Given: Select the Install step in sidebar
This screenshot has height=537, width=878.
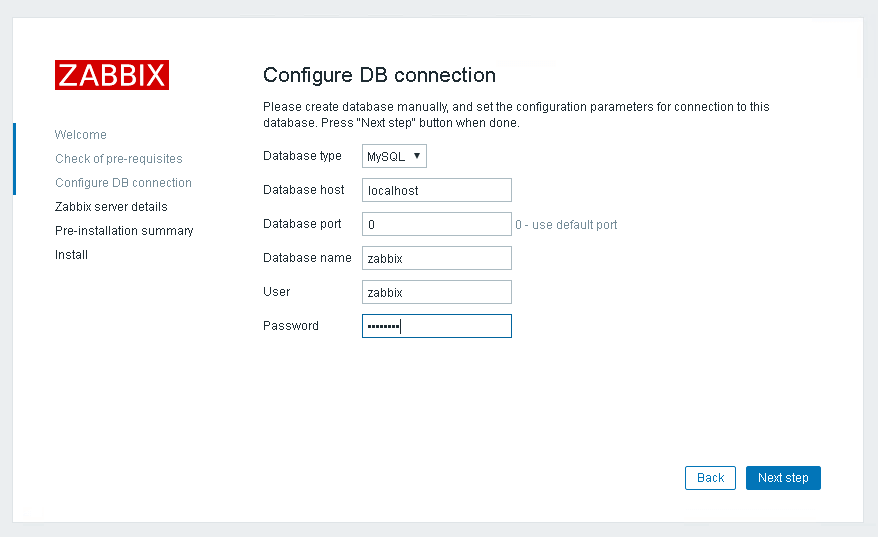Looking at the screenshot, I should pyautogui.click(x=72, y=255).
